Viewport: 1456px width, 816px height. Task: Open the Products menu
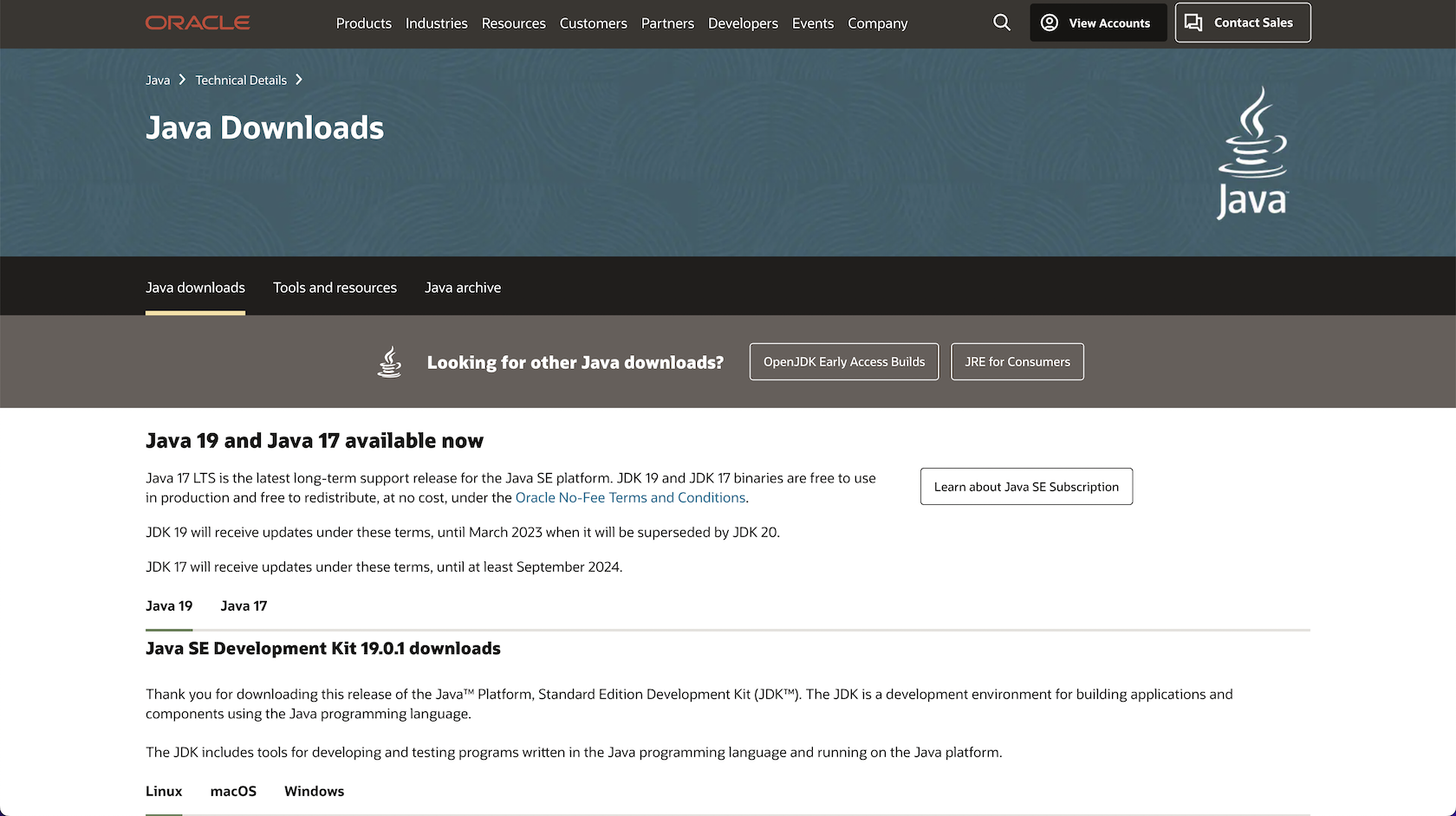tap(363, 23)
